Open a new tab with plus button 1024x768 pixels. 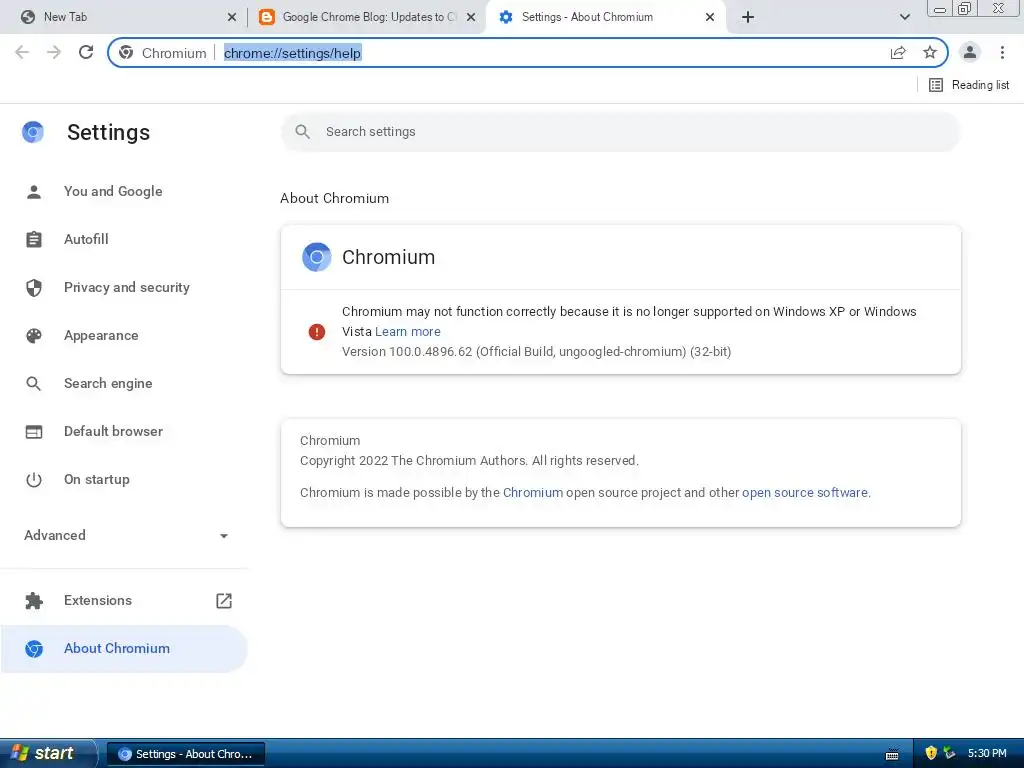[748, 17]
